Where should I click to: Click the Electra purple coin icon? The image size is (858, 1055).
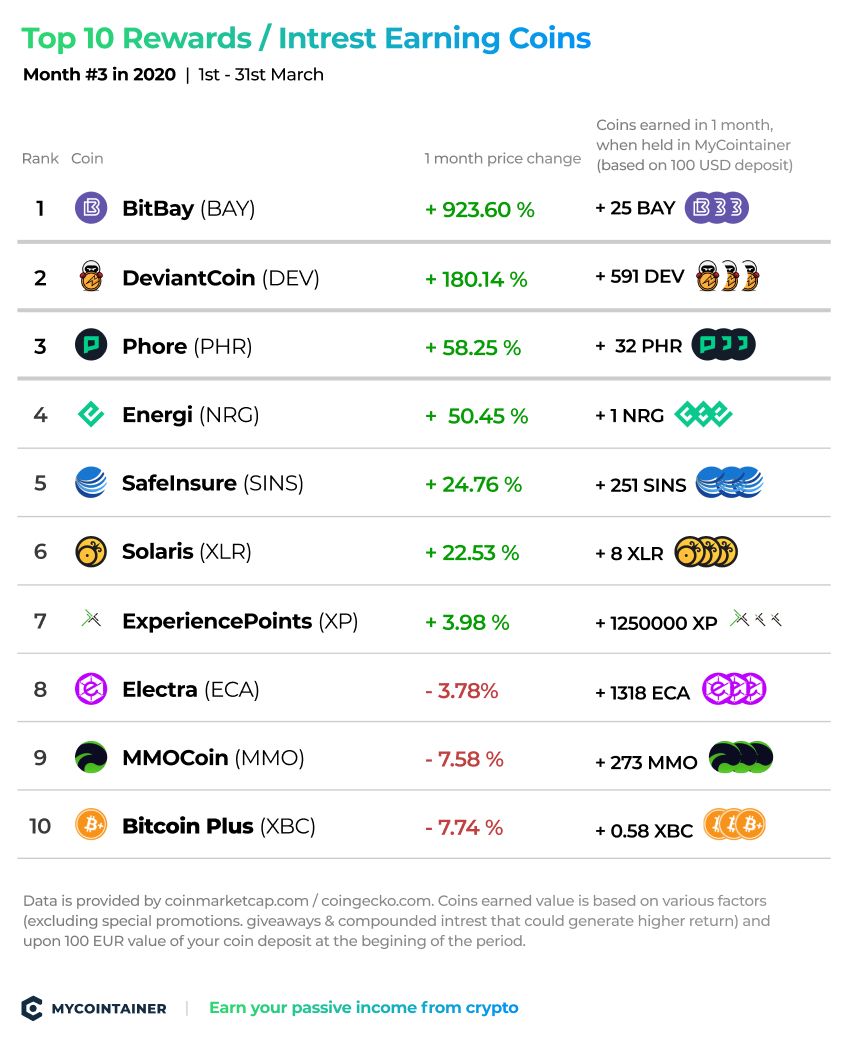91,689
